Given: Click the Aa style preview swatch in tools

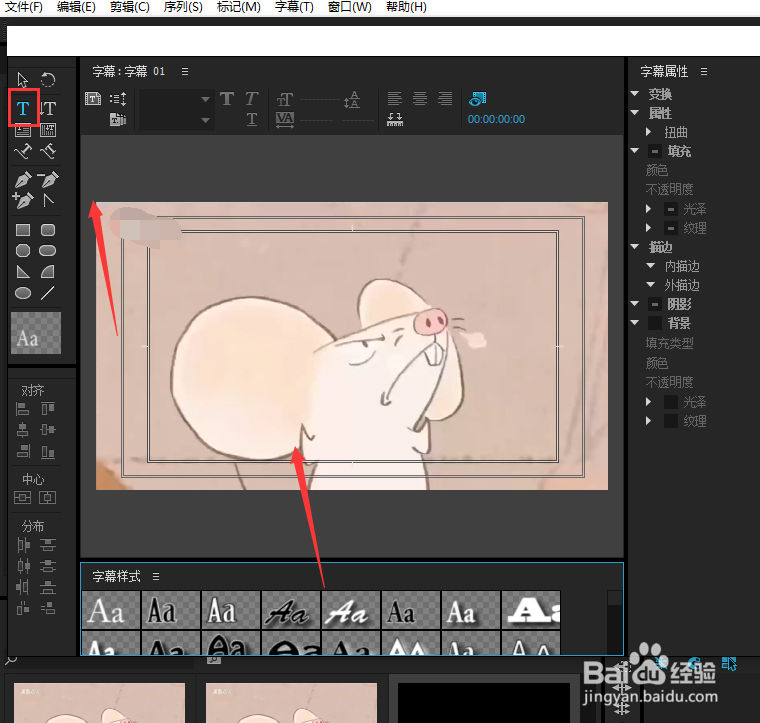Looking at the screenshot, I should click(x=36, y=333).
